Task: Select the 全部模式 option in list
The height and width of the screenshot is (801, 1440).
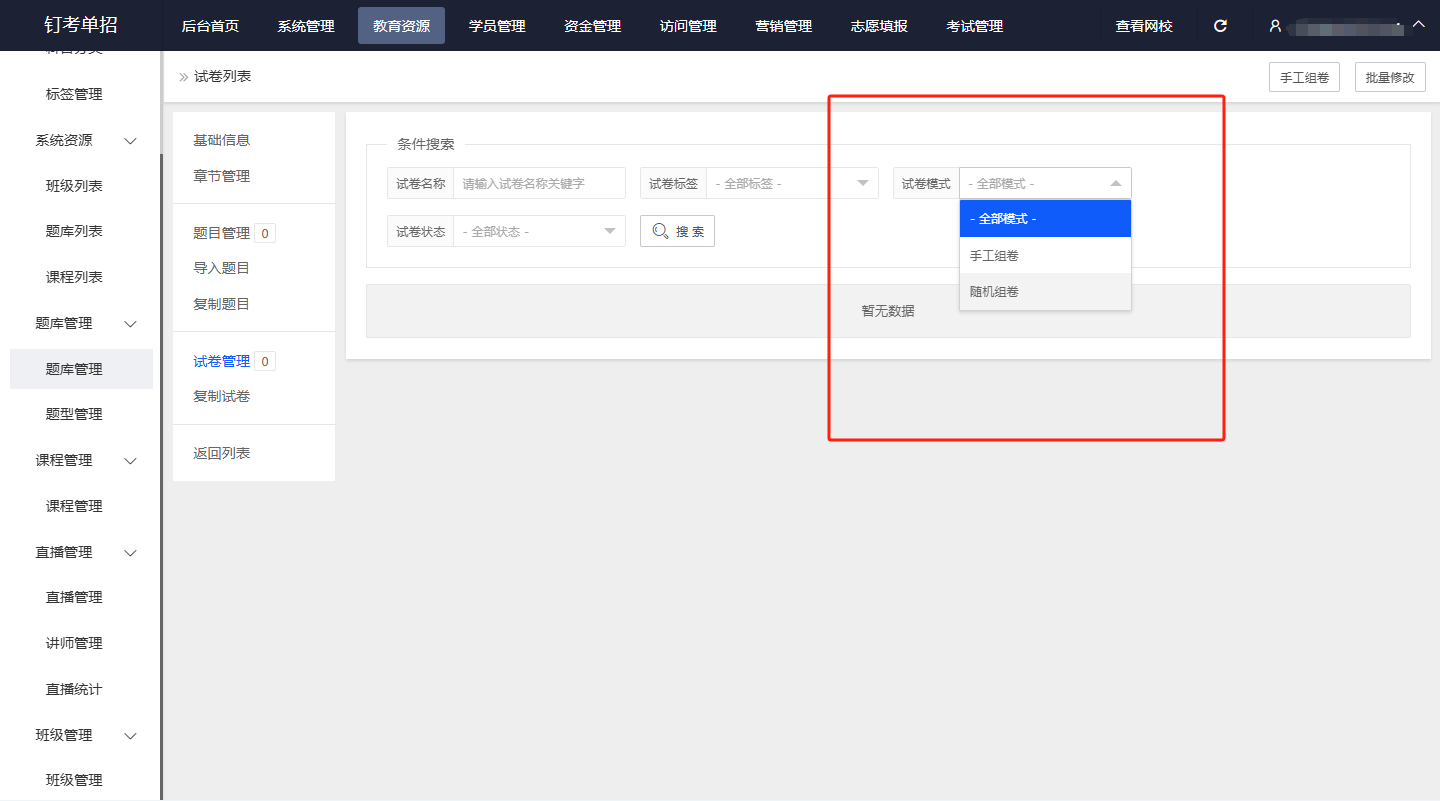Action: click(x=1044, y=219)
